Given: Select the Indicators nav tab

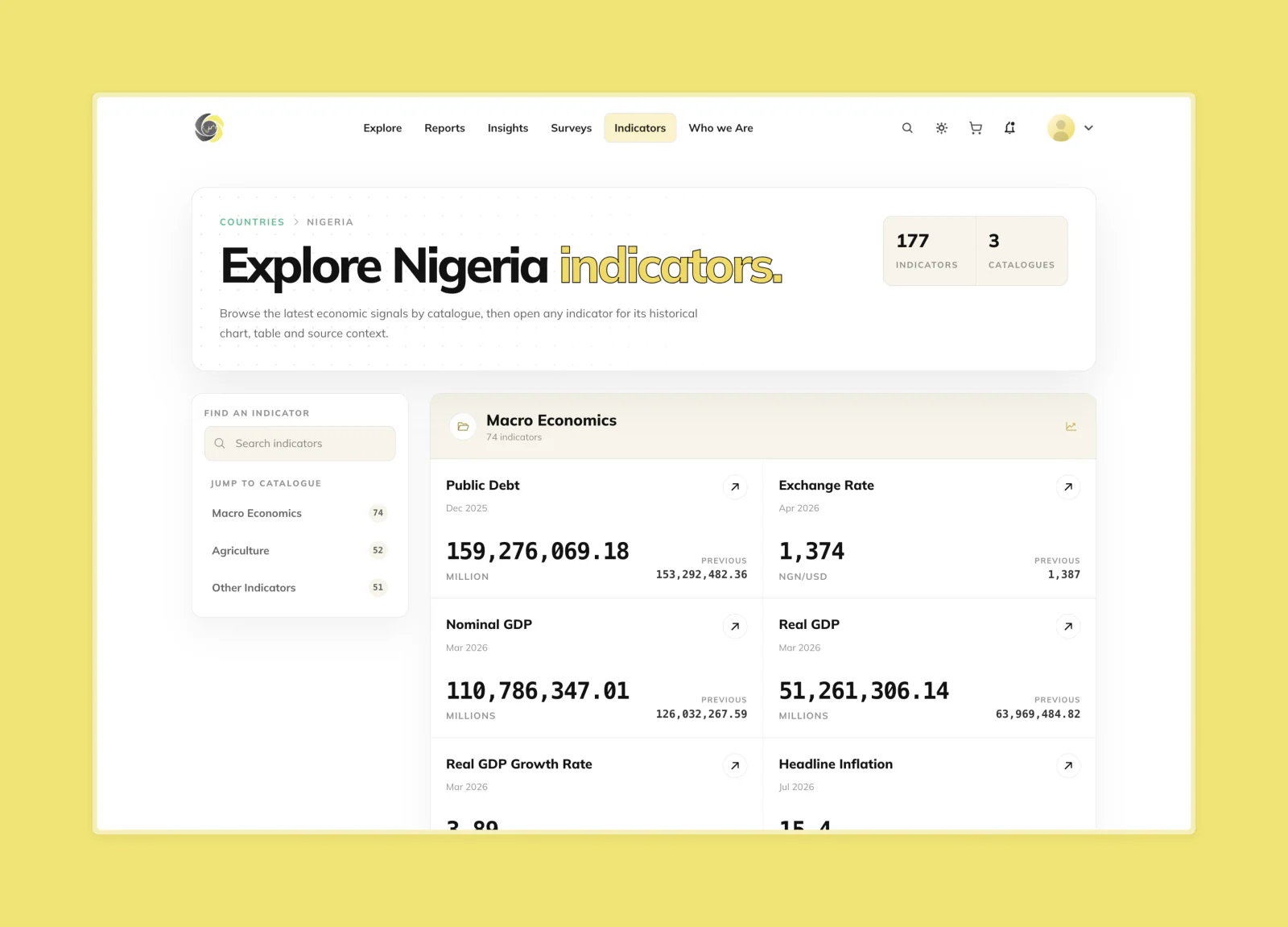Looking at the screenshot, I should click(x=640, y=128).
